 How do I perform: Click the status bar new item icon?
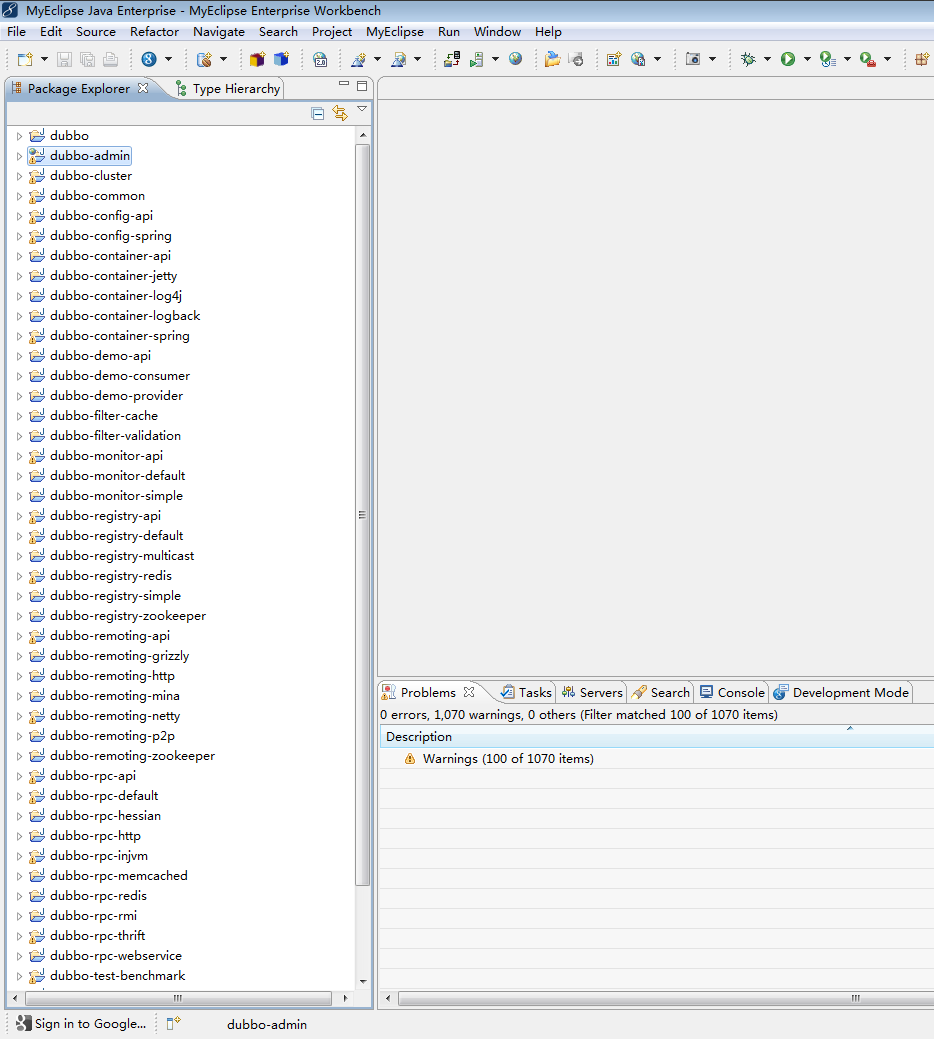(x=173, y=1024)
